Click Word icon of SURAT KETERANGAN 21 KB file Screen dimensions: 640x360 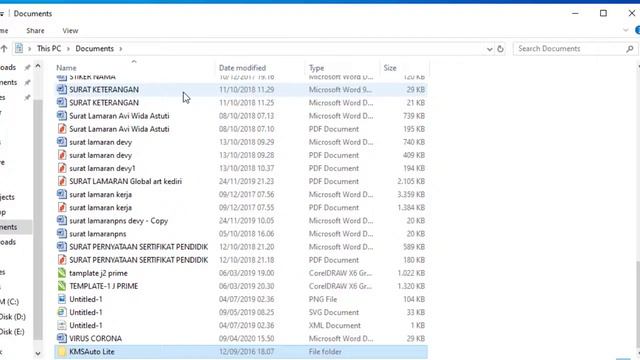[62, 102]
